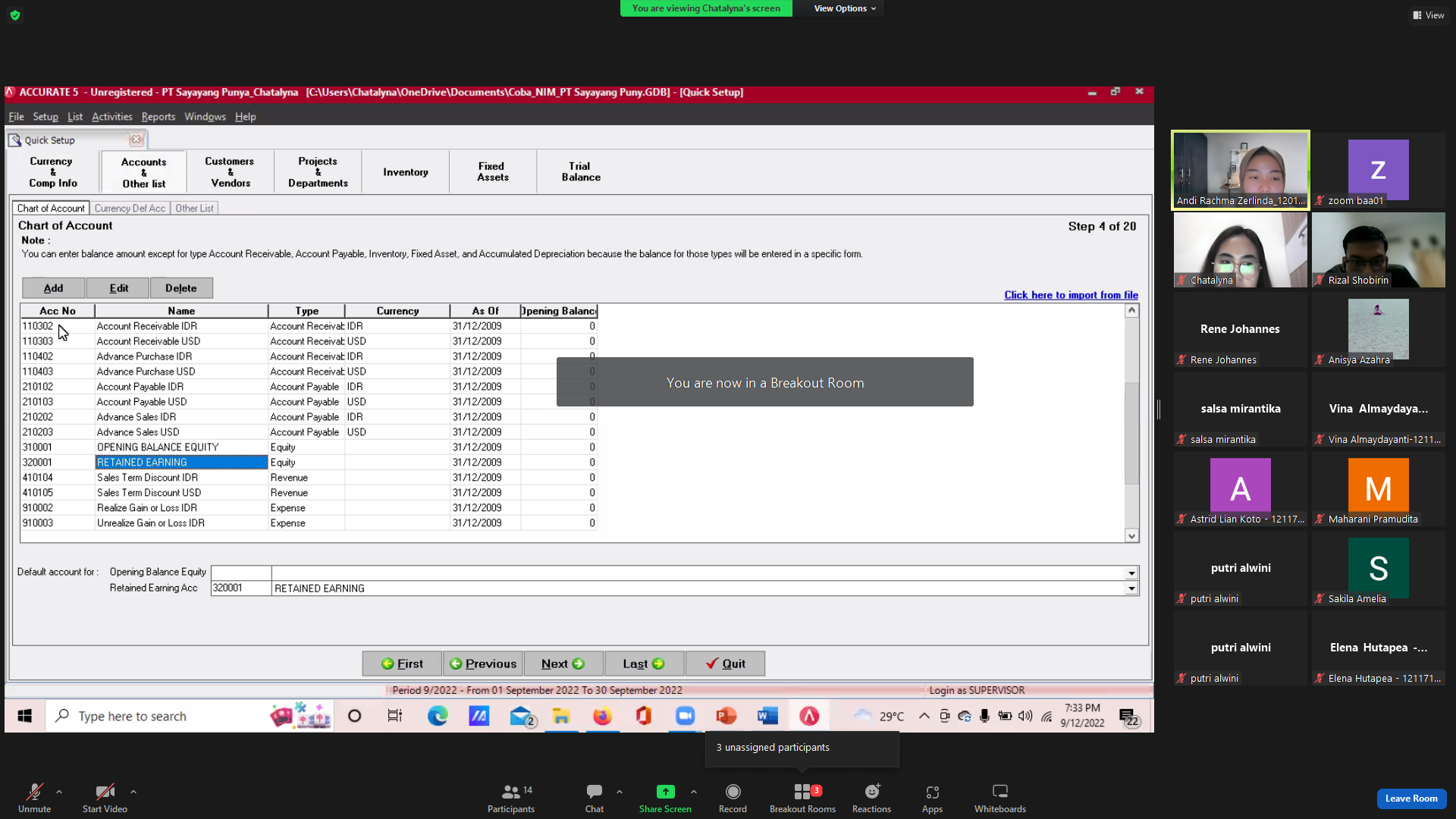Expand the chat options arrow

tap(620, 792)
